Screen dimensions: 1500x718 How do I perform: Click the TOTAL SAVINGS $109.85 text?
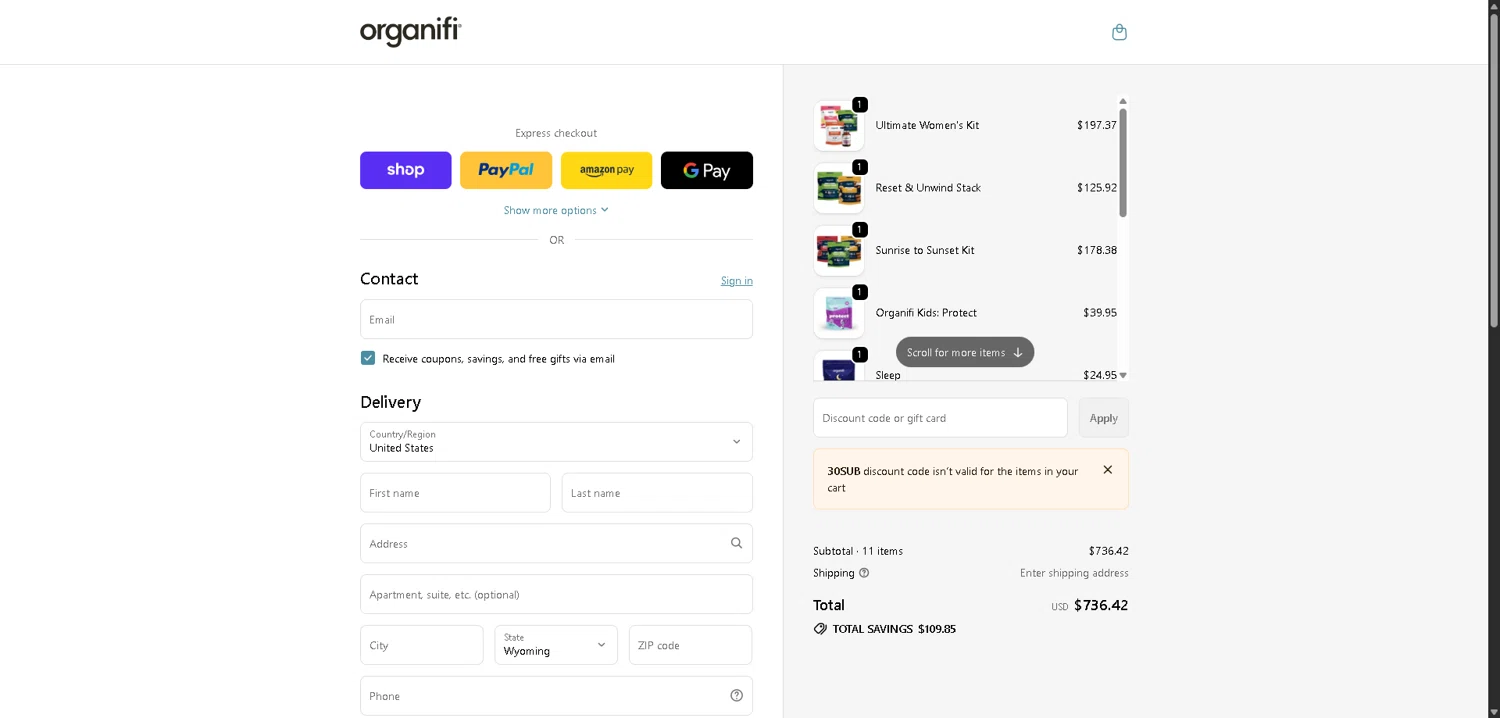click(894, 629)
